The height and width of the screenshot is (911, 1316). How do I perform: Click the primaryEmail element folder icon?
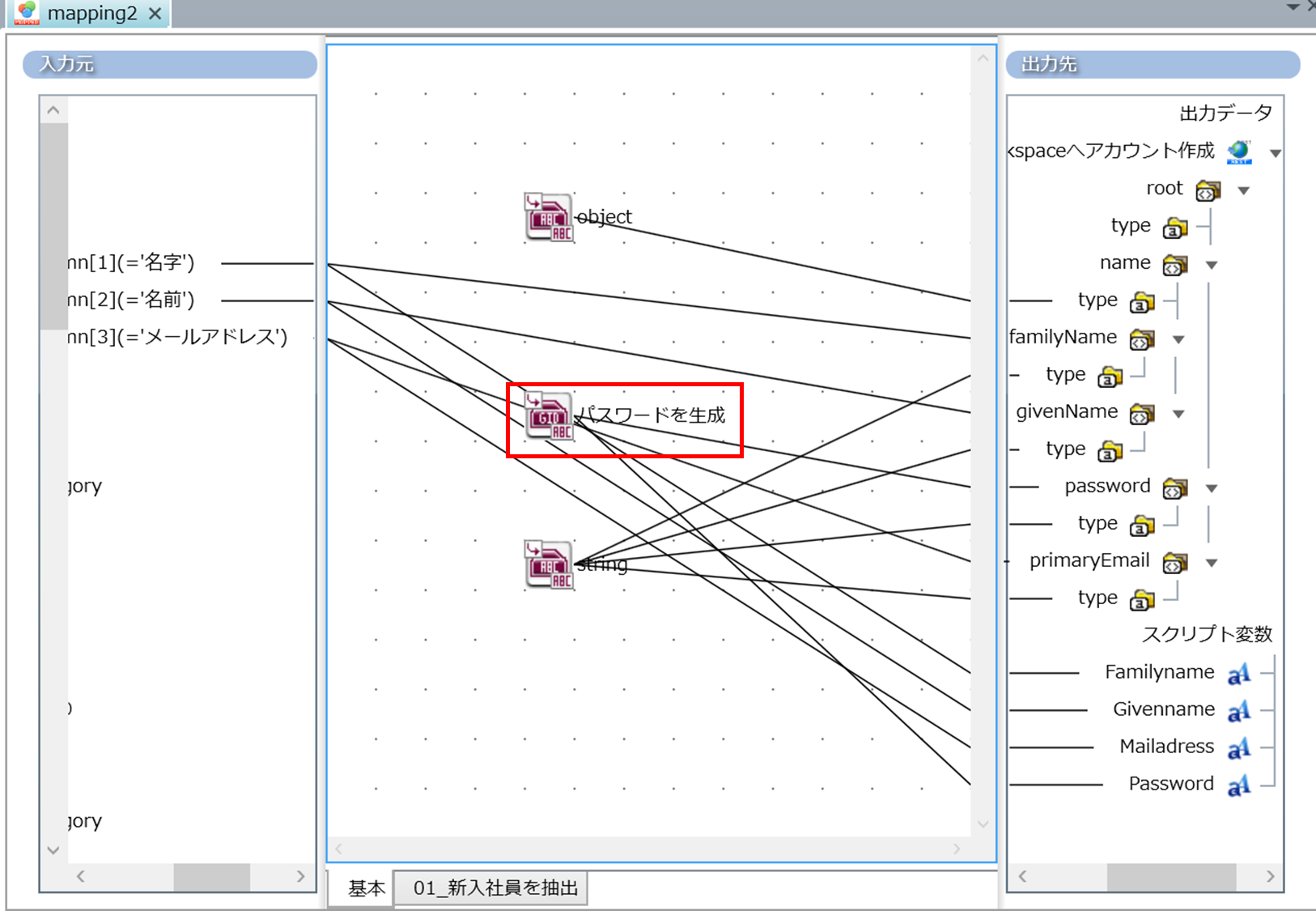(x=1175, y=563)
